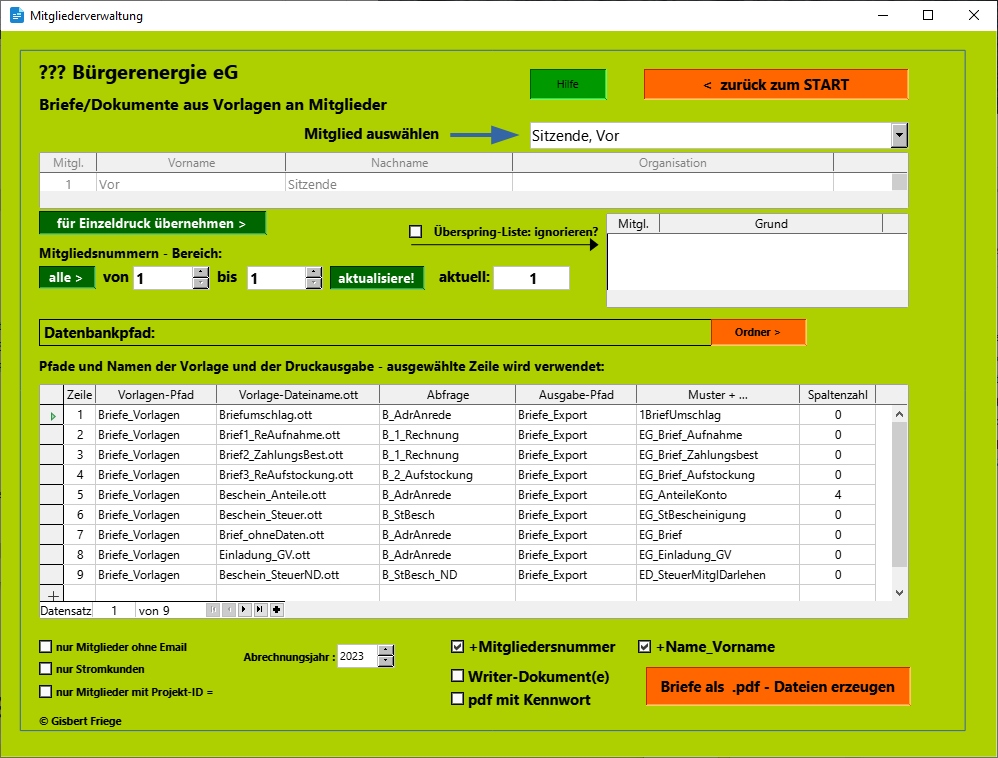Click the 'Muster + ...' column header

tap(718, 395)
